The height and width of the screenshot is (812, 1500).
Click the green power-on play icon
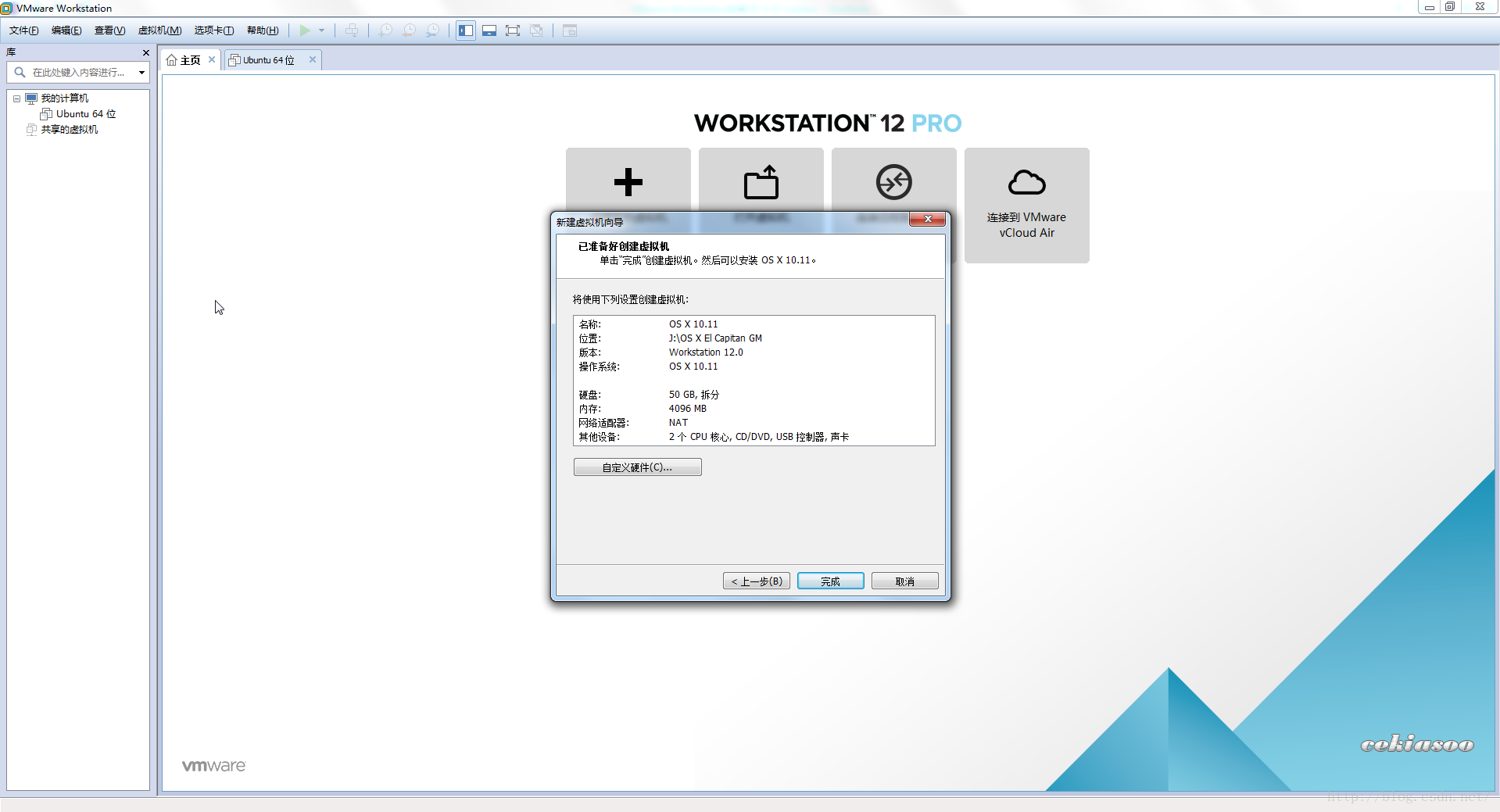(305, 30)
